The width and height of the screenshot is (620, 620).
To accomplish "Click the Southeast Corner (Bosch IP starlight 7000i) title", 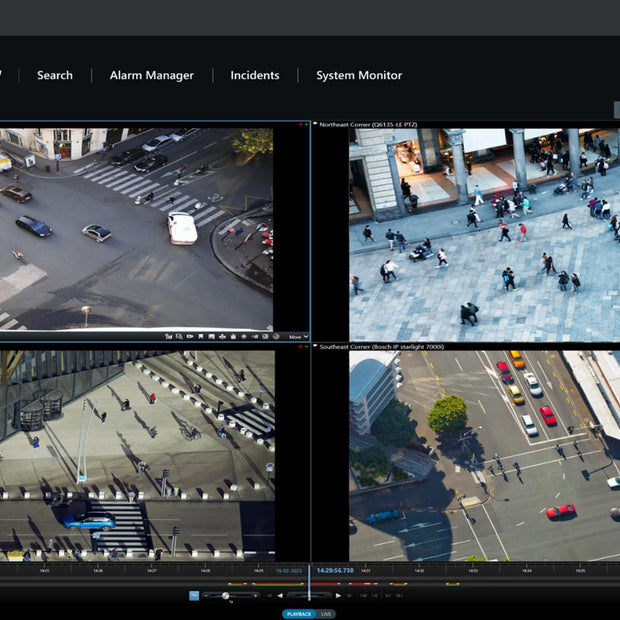I will 382,347.
